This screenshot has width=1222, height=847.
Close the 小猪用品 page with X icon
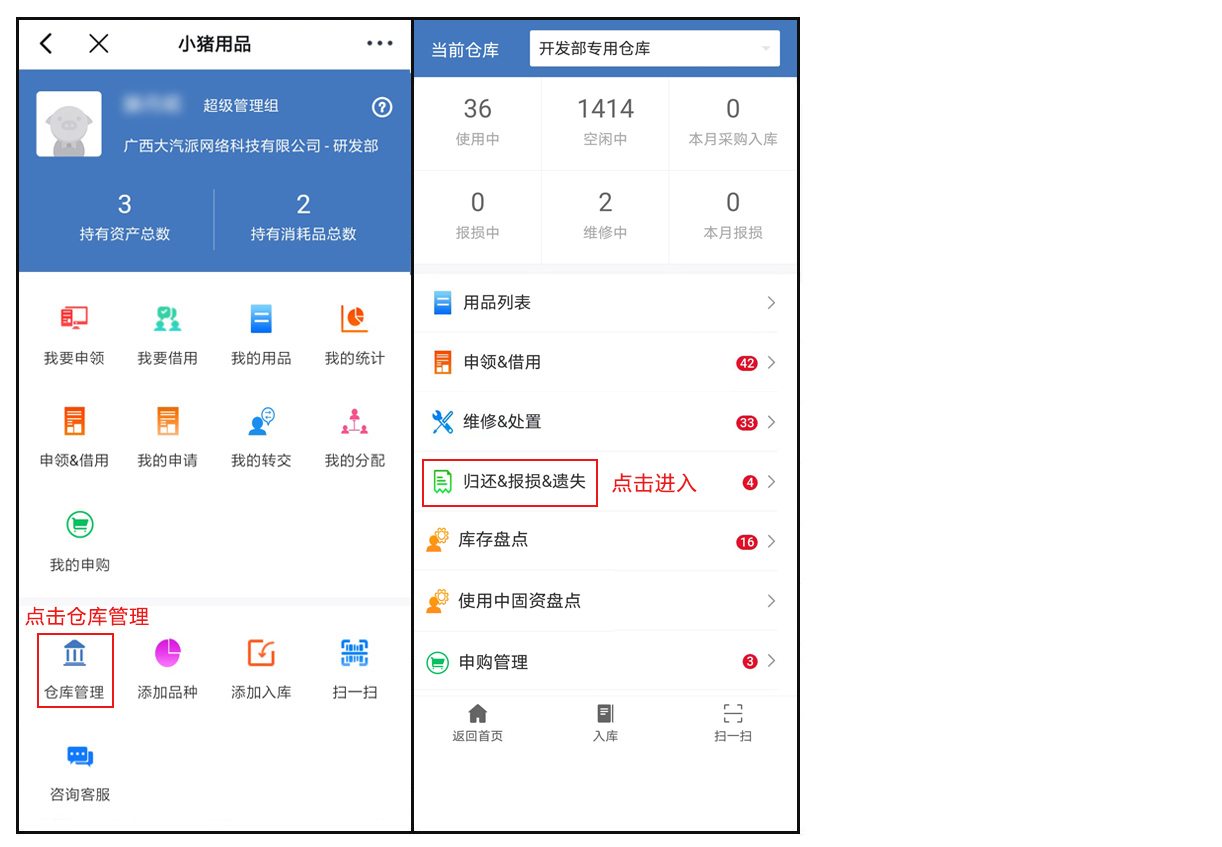(98, 43)
